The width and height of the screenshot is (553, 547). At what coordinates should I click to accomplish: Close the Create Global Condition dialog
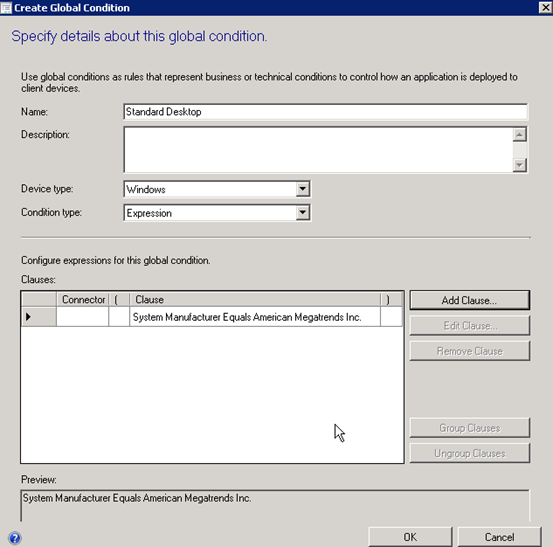click(545, 7)
